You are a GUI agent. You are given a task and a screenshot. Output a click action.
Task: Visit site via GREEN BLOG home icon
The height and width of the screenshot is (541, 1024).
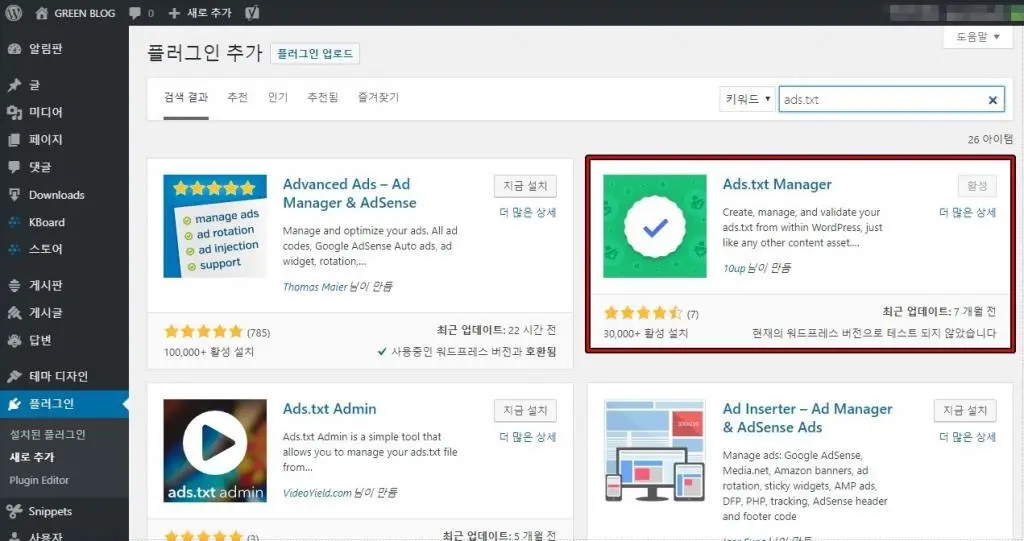(x=42, y=12)
